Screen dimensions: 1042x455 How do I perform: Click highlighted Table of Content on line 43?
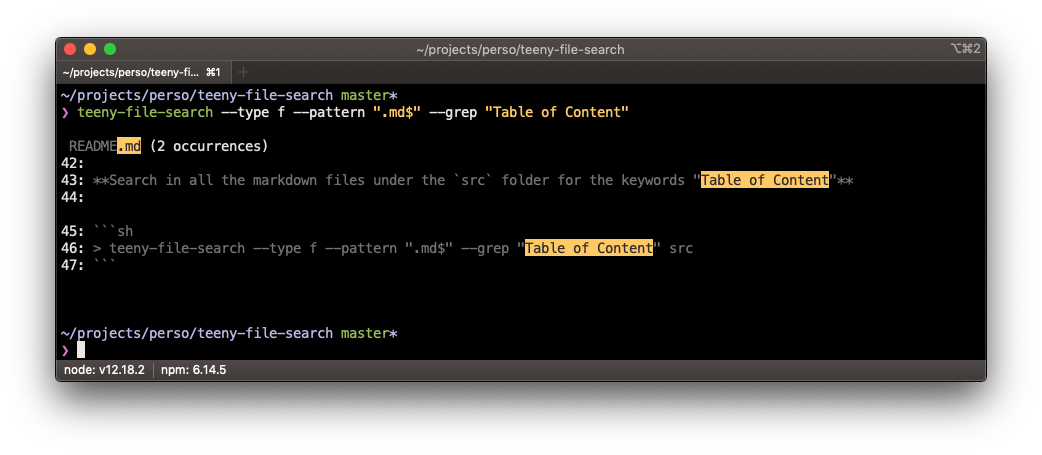point(765,180)
